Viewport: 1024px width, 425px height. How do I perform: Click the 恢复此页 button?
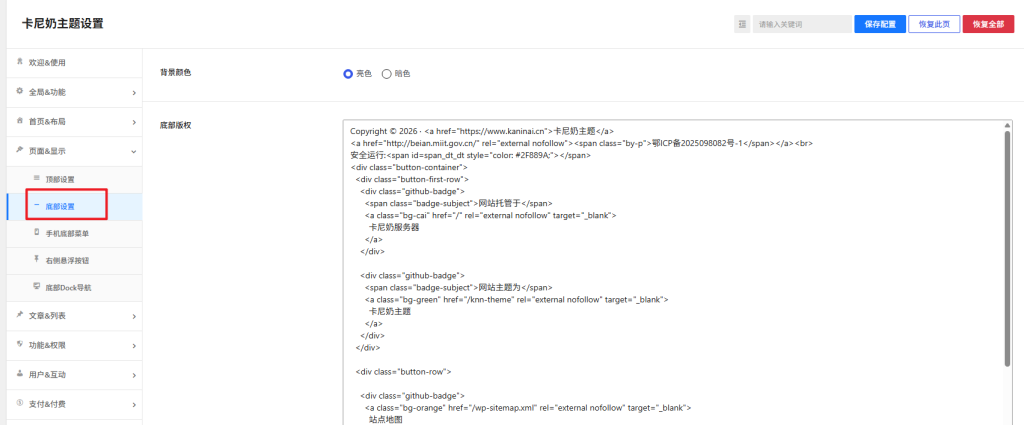[x=934, y=24]
